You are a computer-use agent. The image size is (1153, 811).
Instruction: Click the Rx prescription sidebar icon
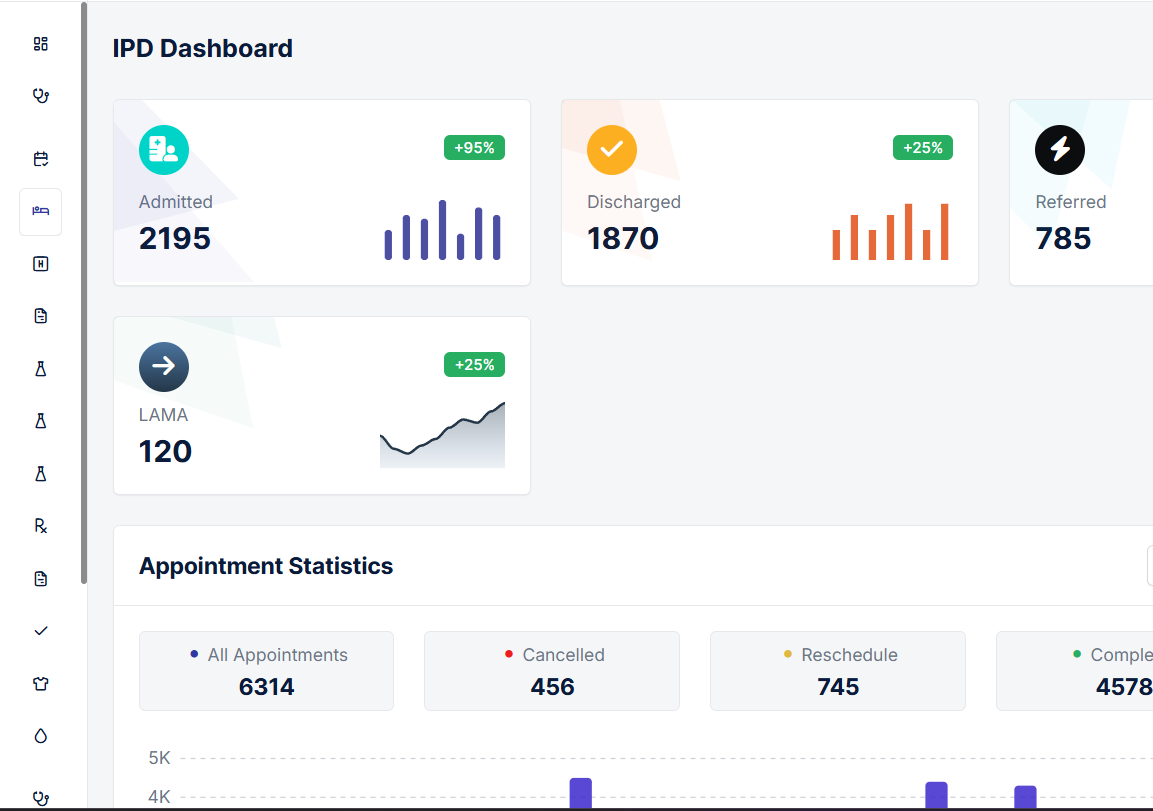tap(40, 526)
